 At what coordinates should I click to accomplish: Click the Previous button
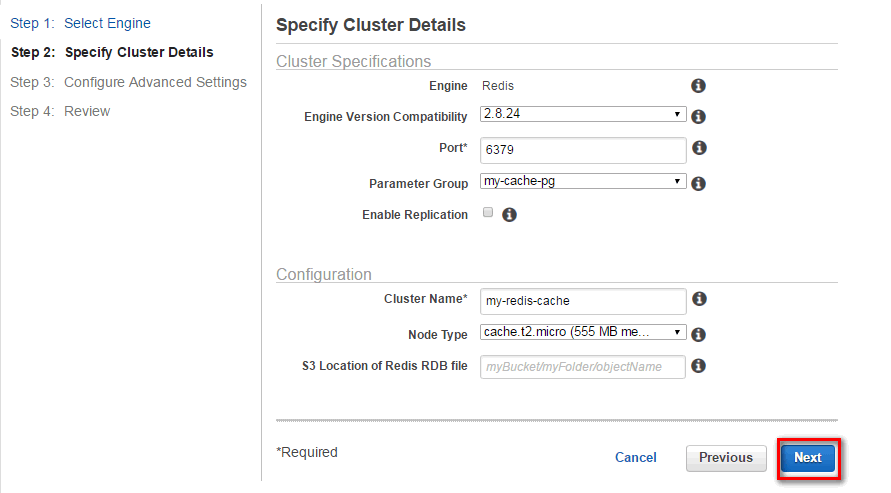(726, 458)
